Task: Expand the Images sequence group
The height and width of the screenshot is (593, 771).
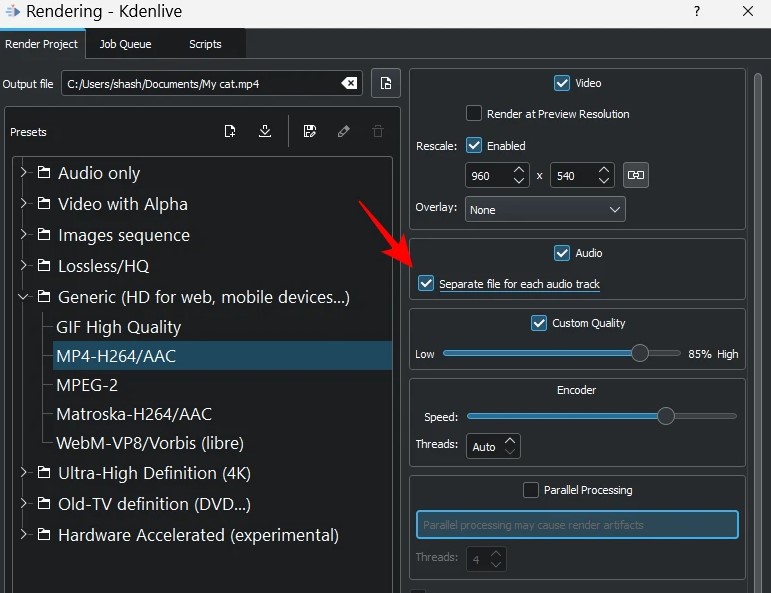Action: pos(23,235)
